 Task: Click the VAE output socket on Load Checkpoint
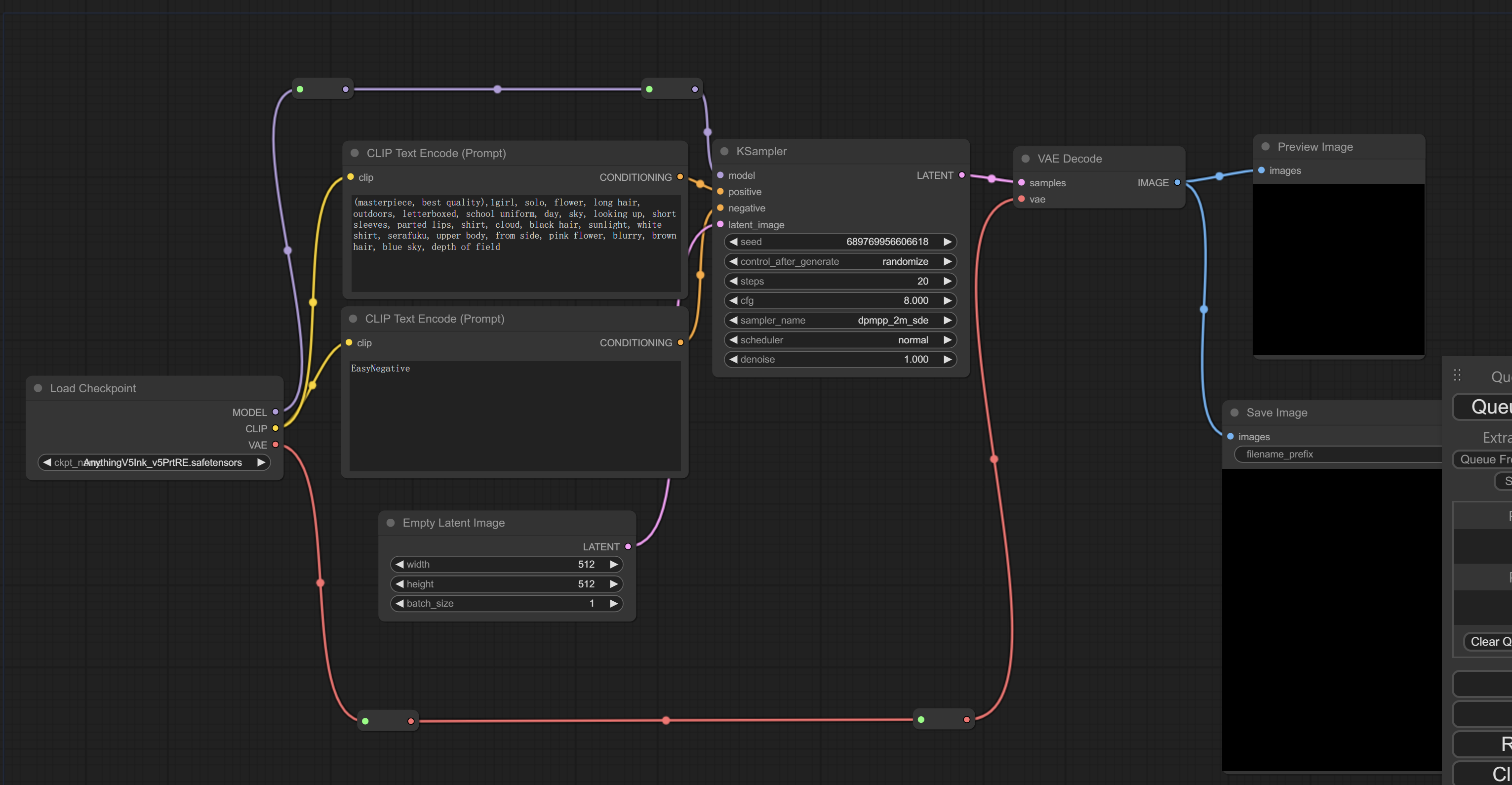[275, 445]
